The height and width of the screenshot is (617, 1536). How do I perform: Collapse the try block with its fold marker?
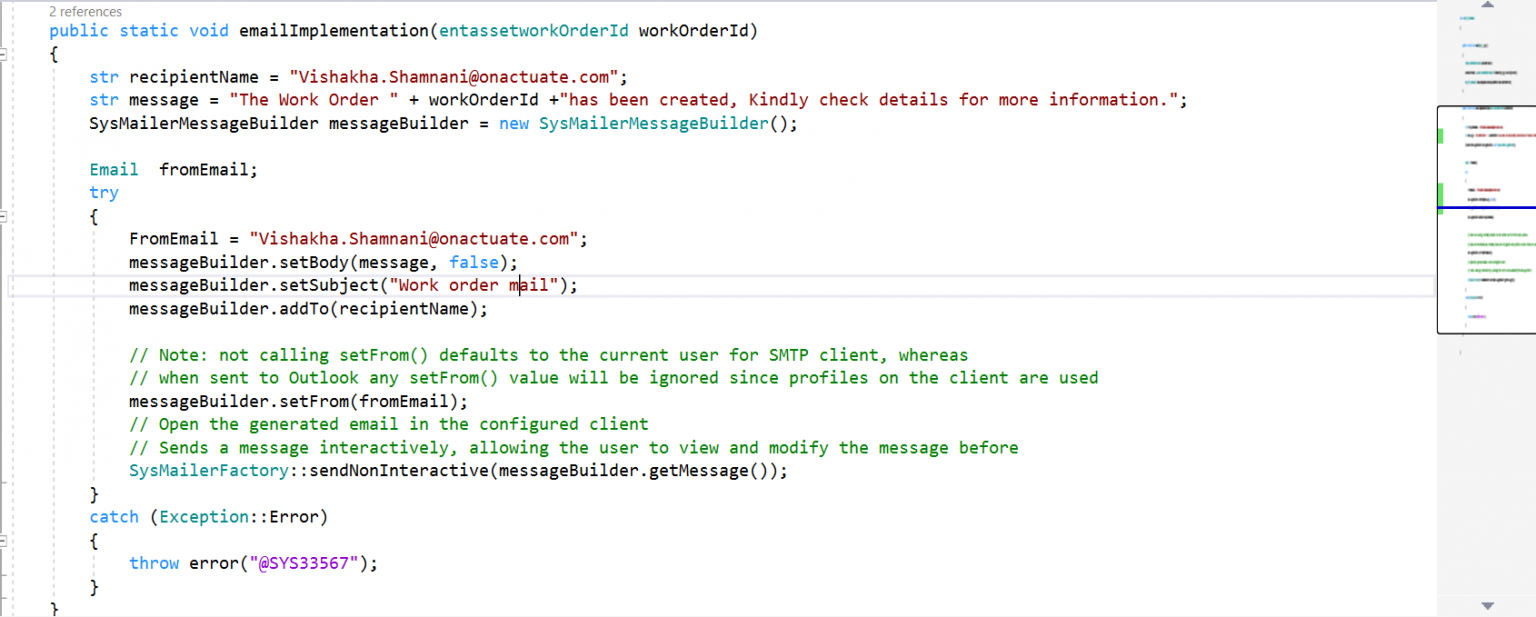(x=5, y=215)
